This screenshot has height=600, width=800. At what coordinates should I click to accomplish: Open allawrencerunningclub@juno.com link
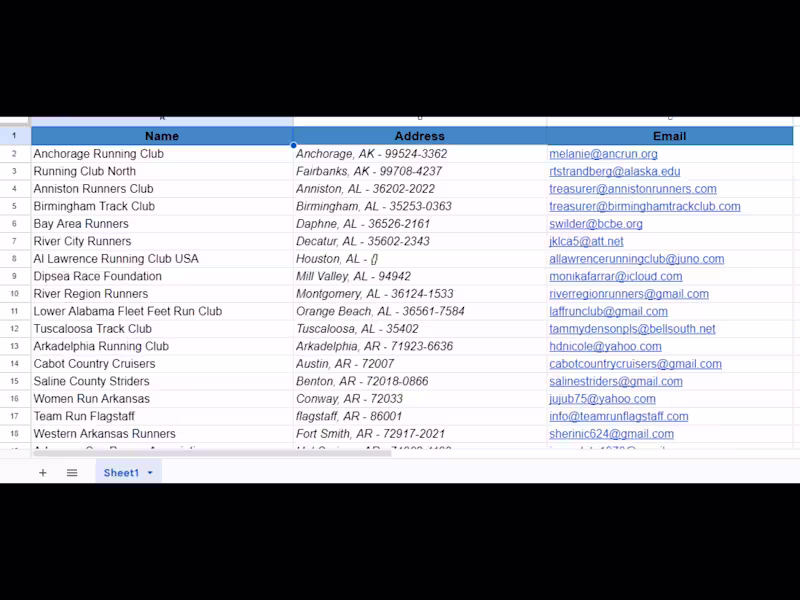click(636, 259)
